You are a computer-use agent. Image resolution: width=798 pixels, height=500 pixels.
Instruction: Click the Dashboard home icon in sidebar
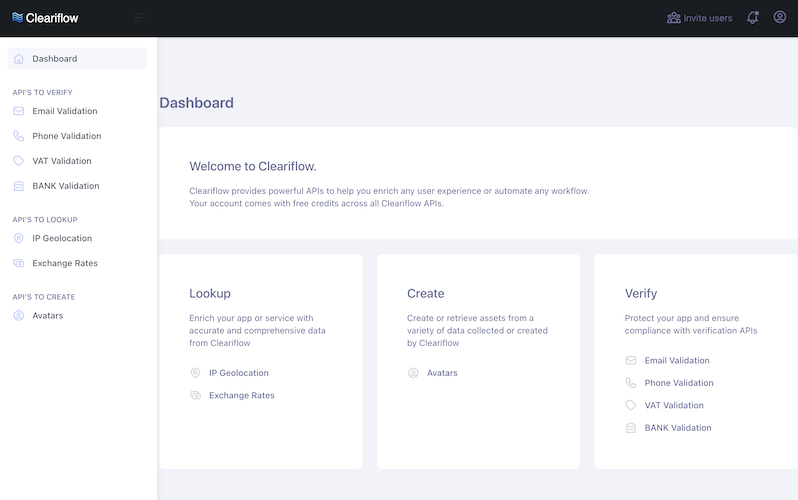(19, 59)
